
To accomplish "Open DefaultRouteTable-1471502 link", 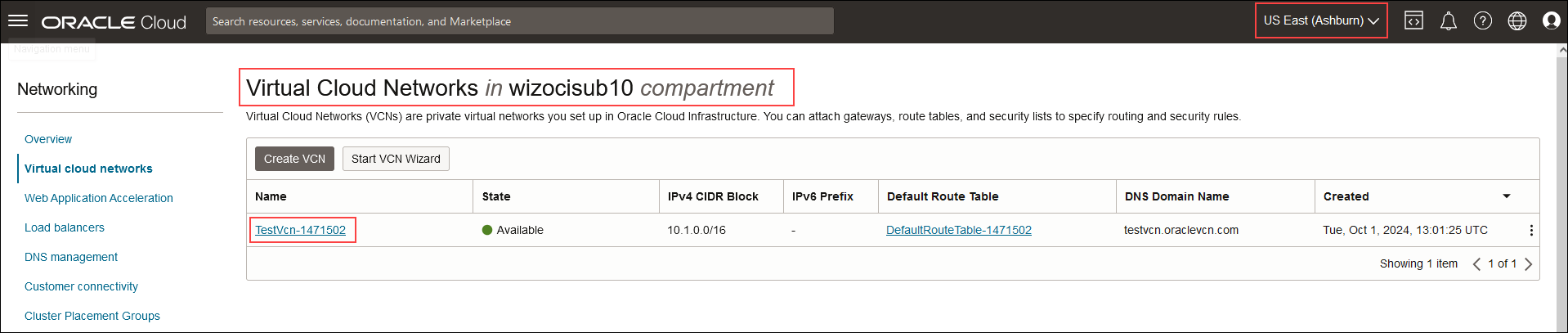I will (x=959, y=230).
